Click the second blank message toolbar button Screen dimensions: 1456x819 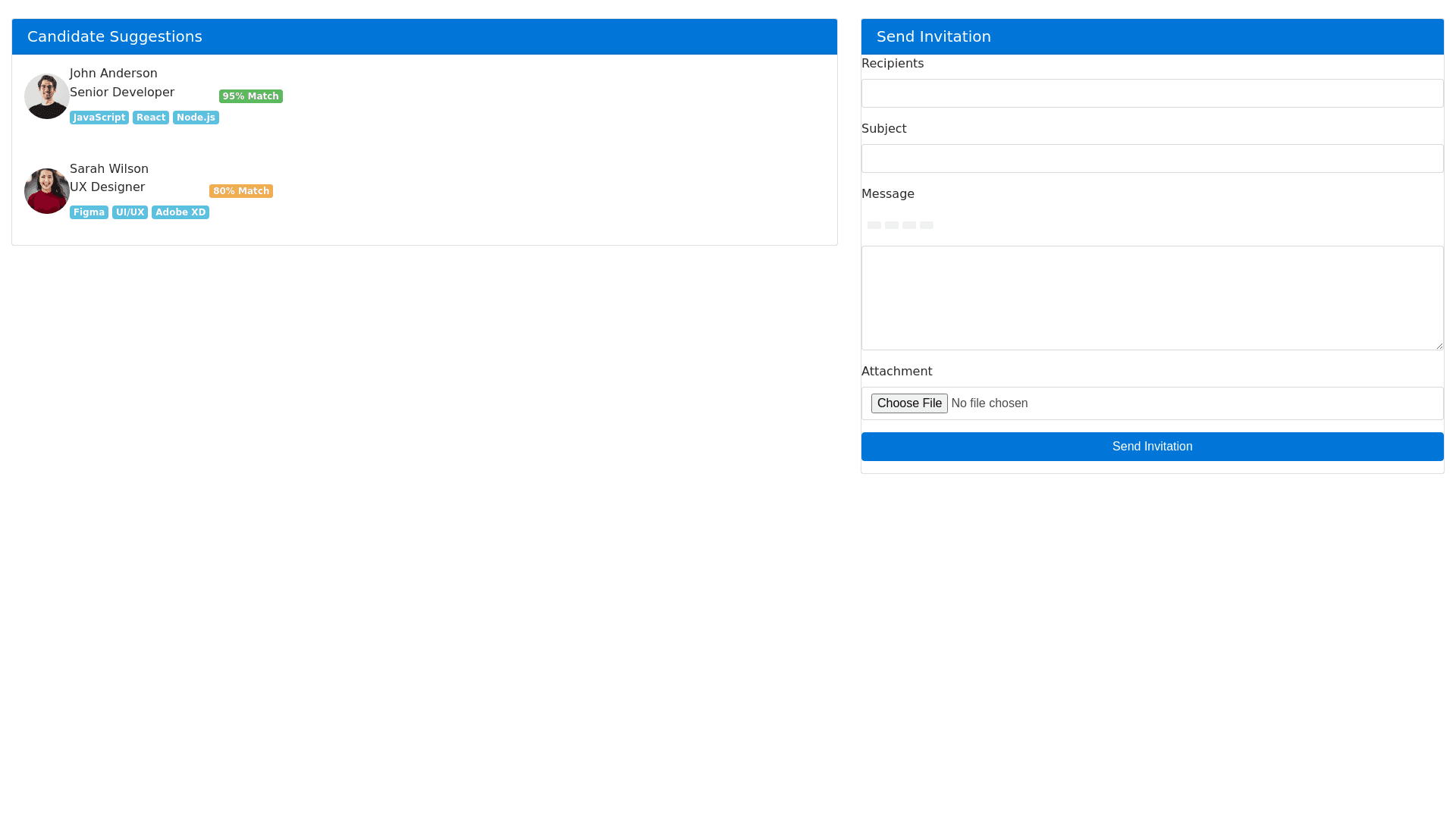892,225
